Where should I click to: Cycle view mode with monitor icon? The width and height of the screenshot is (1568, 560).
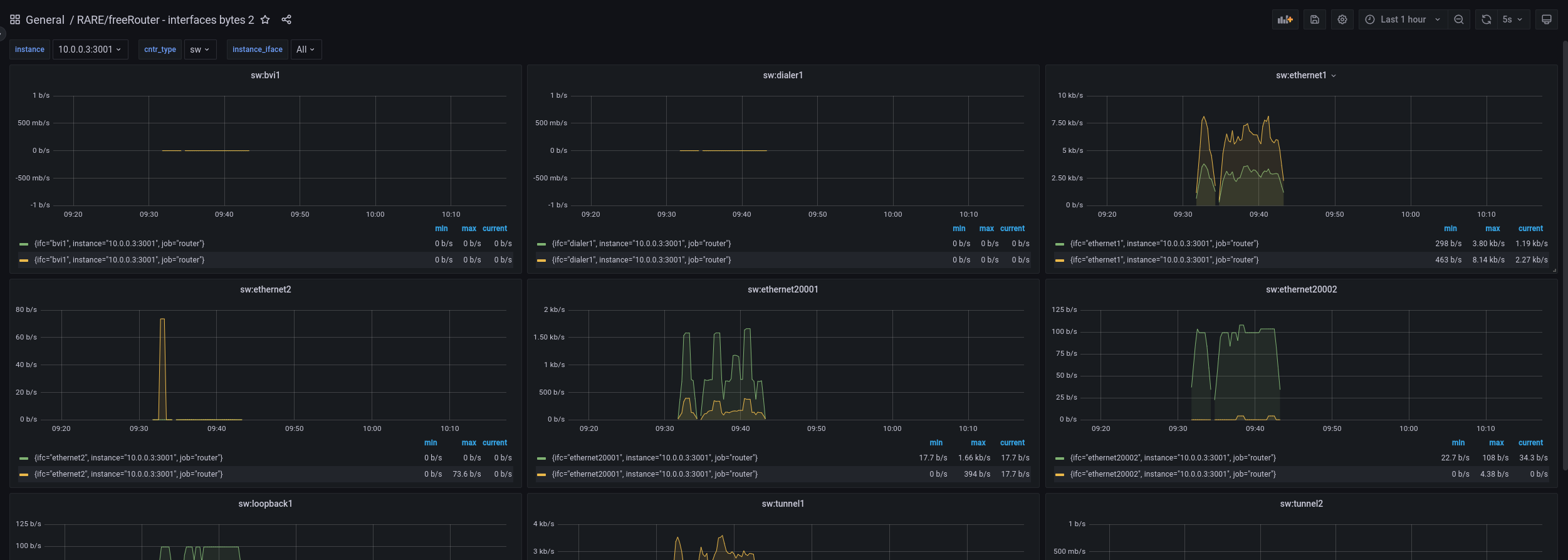1547,19
